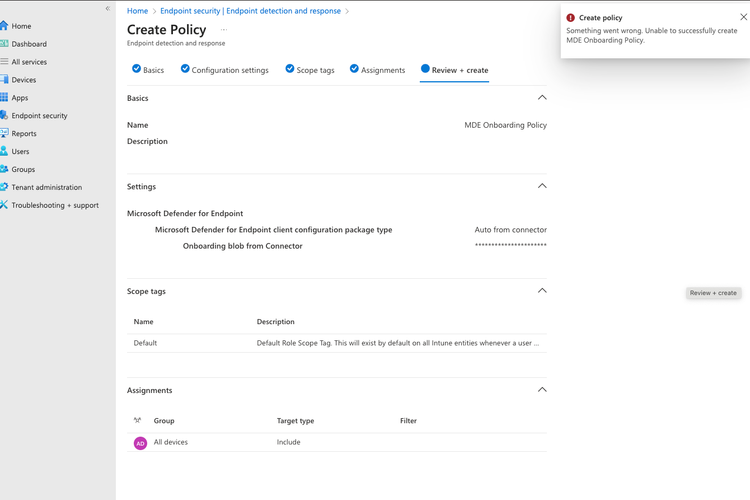Click the Name column header in Scope tags
Viewport: 750px width, 500px height.
[143, 322]
